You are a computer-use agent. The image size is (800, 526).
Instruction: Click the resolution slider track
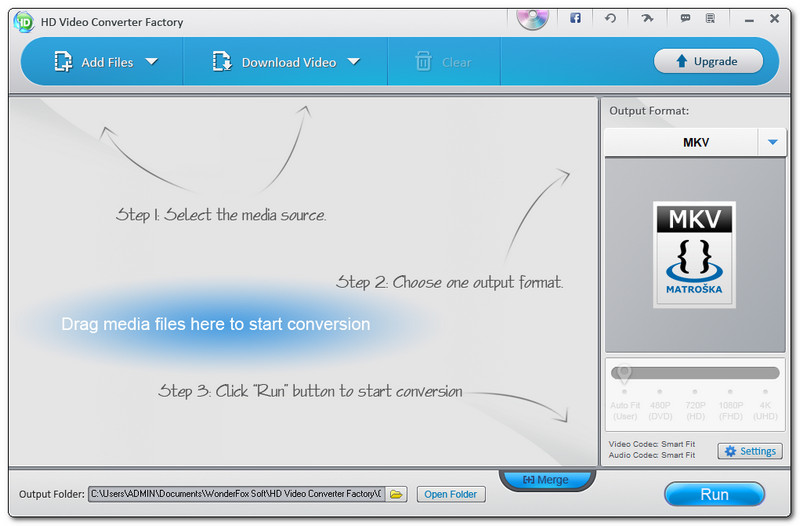click(x=695, y=373)
